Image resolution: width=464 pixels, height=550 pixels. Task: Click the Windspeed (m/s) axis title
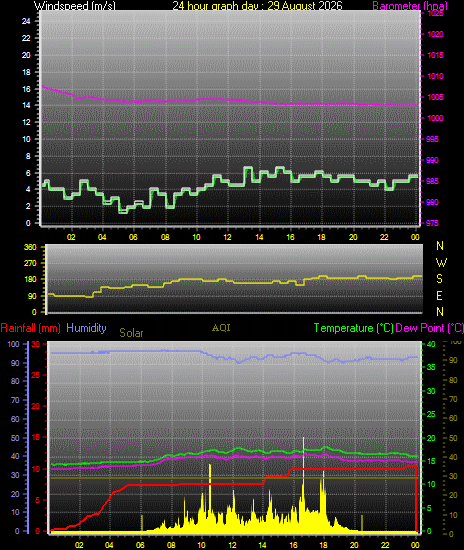[74, 5]
